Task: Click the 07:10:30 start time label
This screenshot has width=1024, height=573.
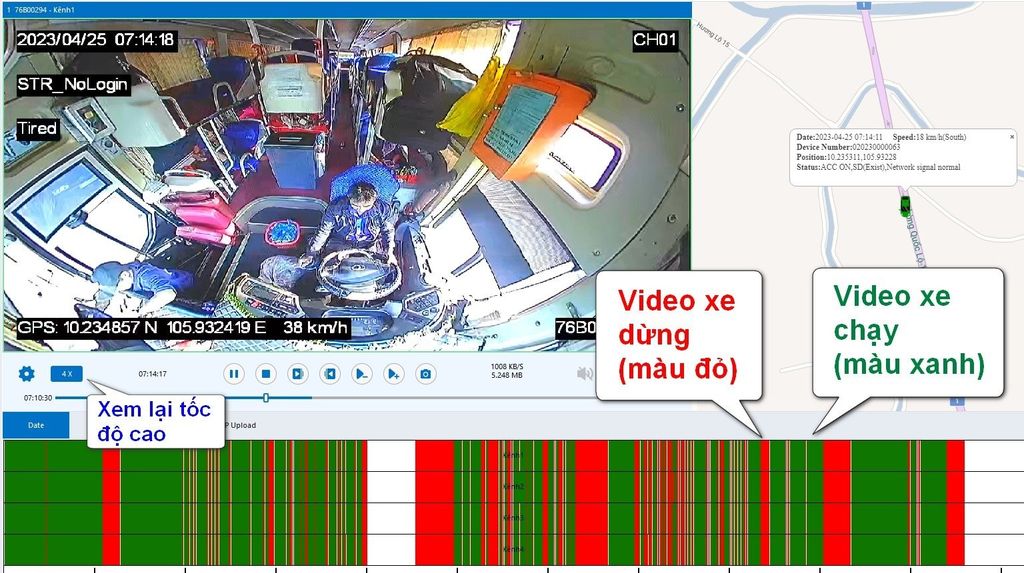Action: [38, 397]
